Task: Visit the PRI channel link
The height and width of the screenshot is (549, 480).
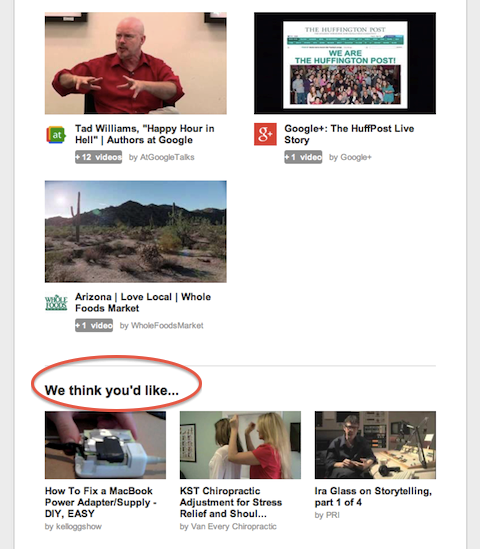Action: (x=333, y=515)
